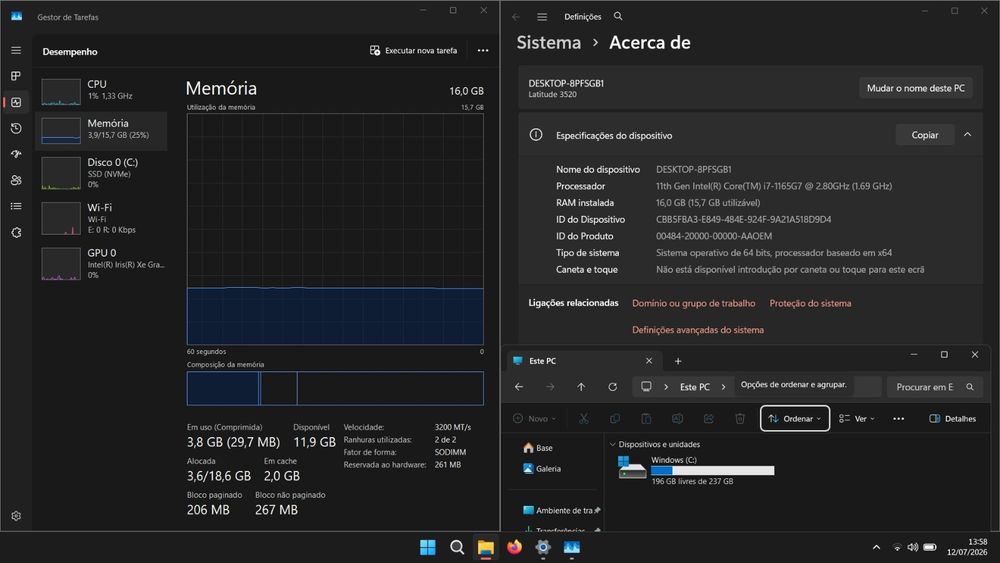Open Definições avançadas do sistema link
Screen dimensions: 1000x563
click(698, 330)
